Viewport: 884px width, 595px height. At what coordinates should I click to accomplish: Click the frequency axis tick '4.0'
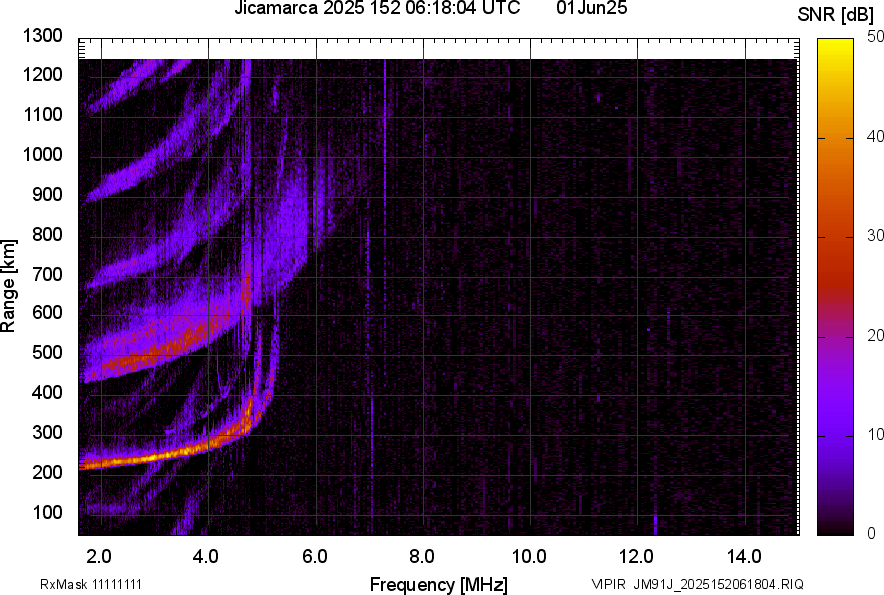pos(205,557)
